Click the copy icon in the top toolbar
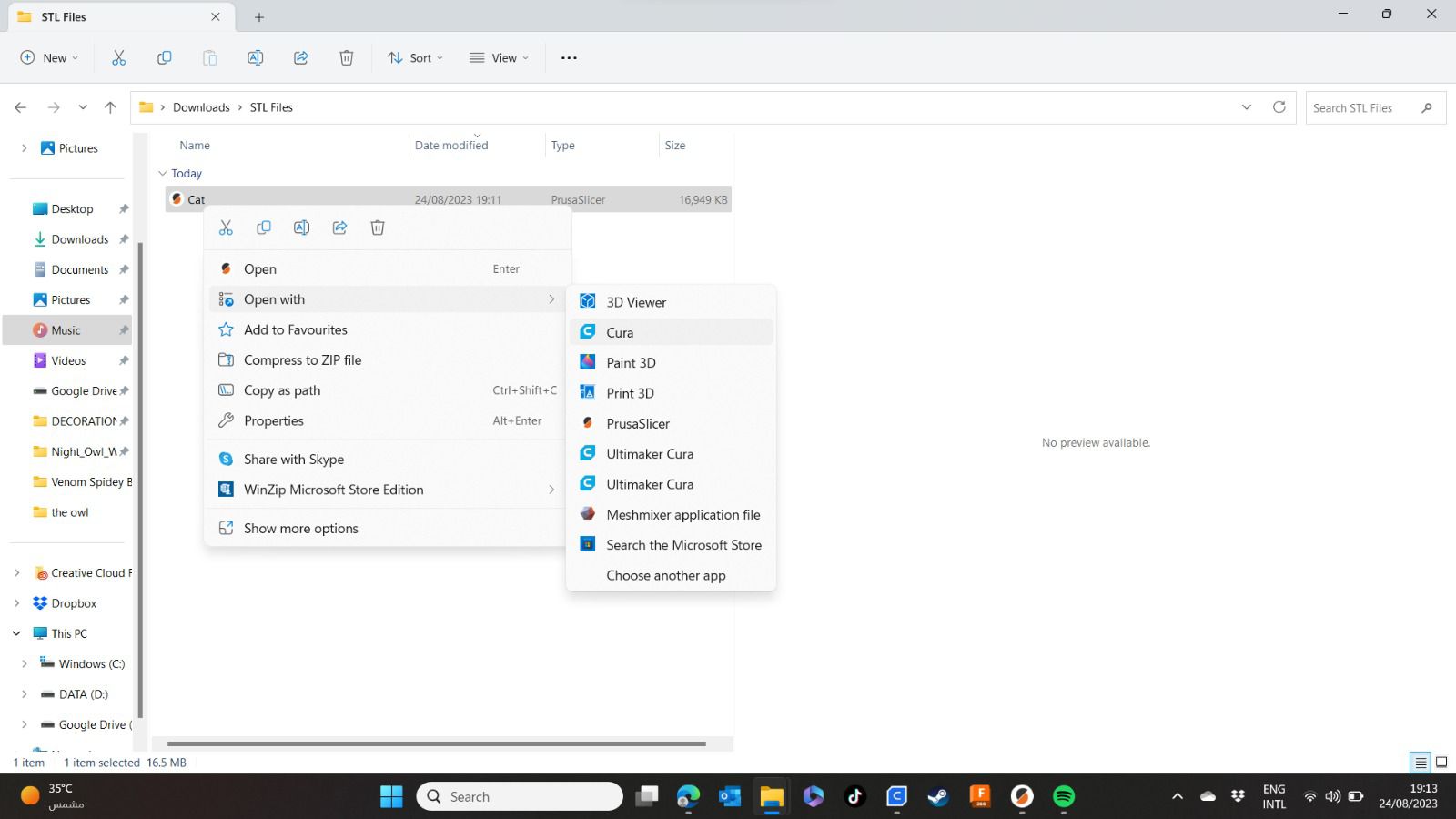The height and width of the screenshot is (819, 1456). 164,57
